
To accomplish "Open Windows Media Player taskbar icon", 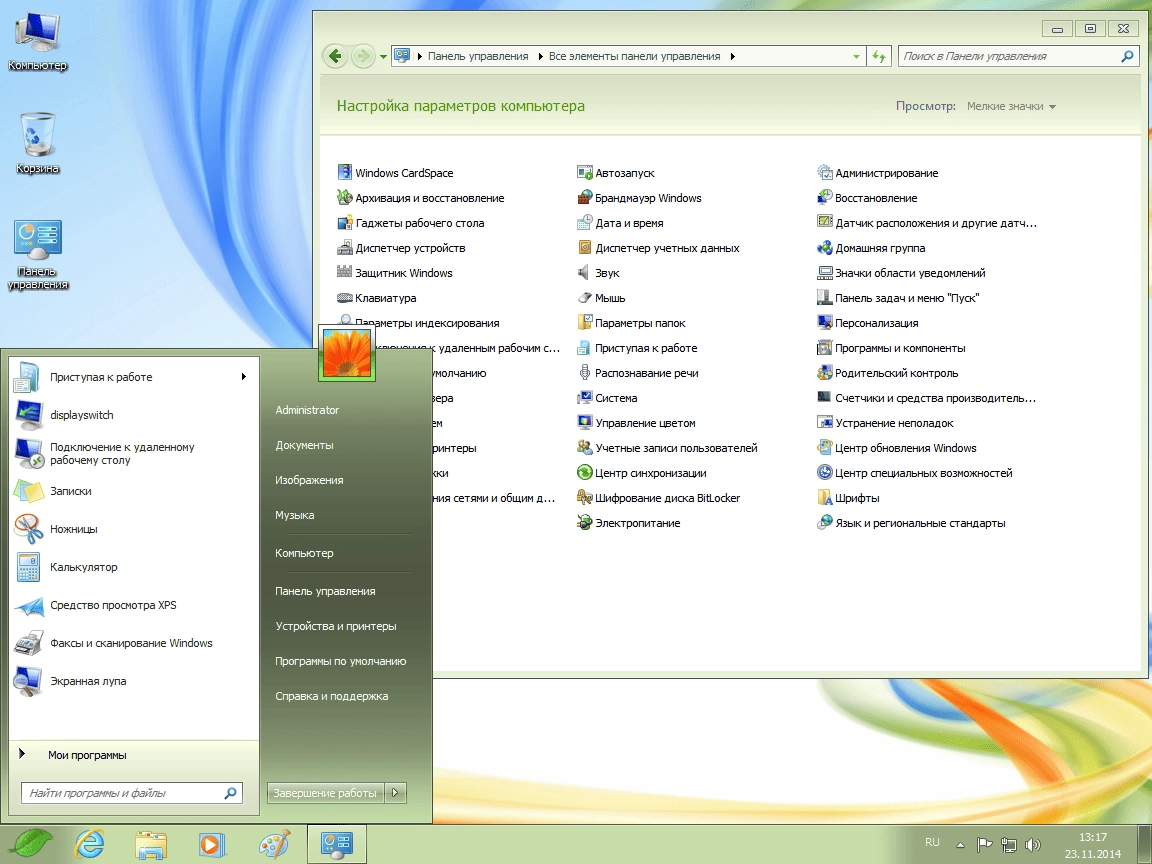I will 211,844.
